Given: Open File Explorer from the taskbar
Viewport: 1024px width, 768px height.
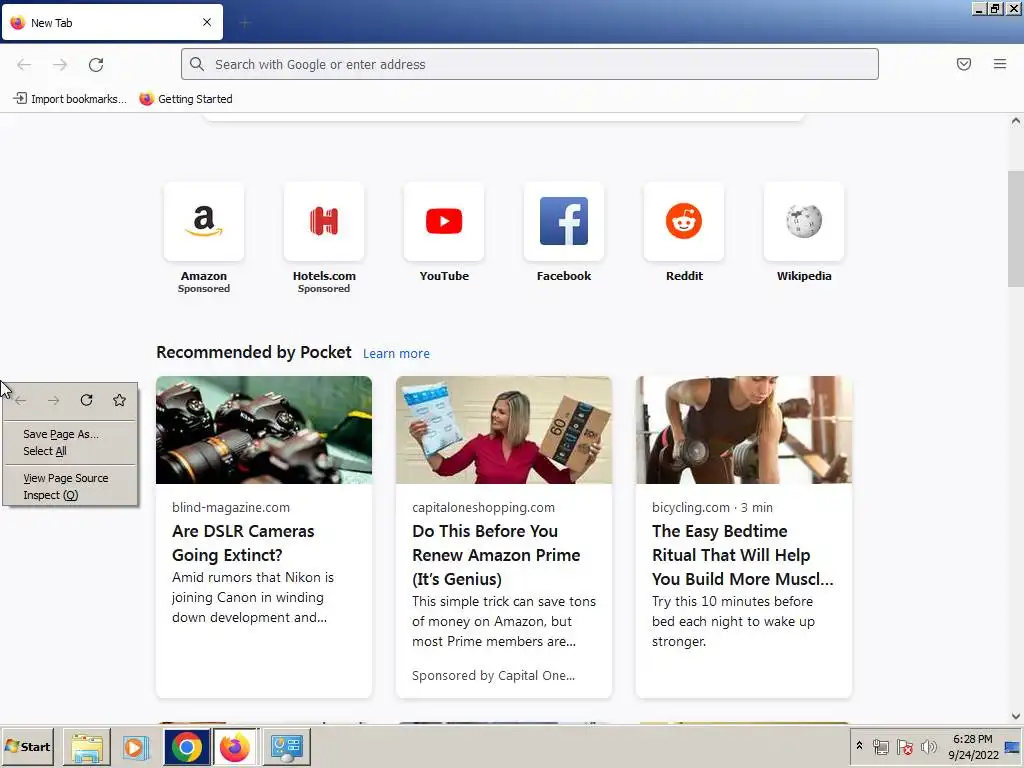Looking at the screenshot, I should pos(87,746).
